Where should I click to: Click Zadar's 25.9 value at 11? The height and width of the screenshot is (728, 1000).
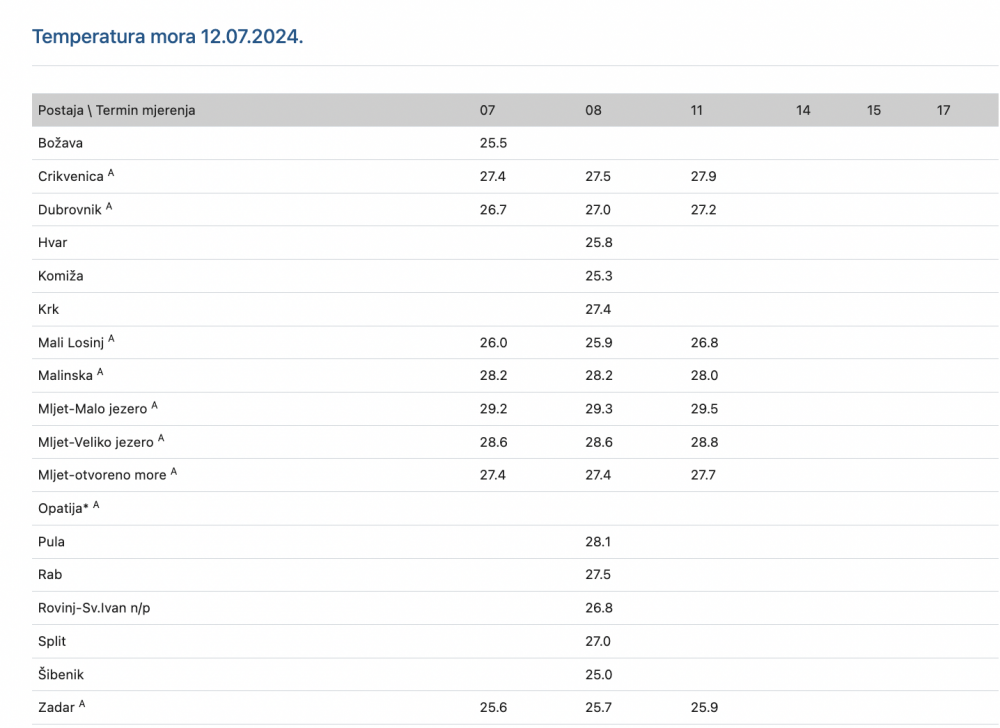704,708
